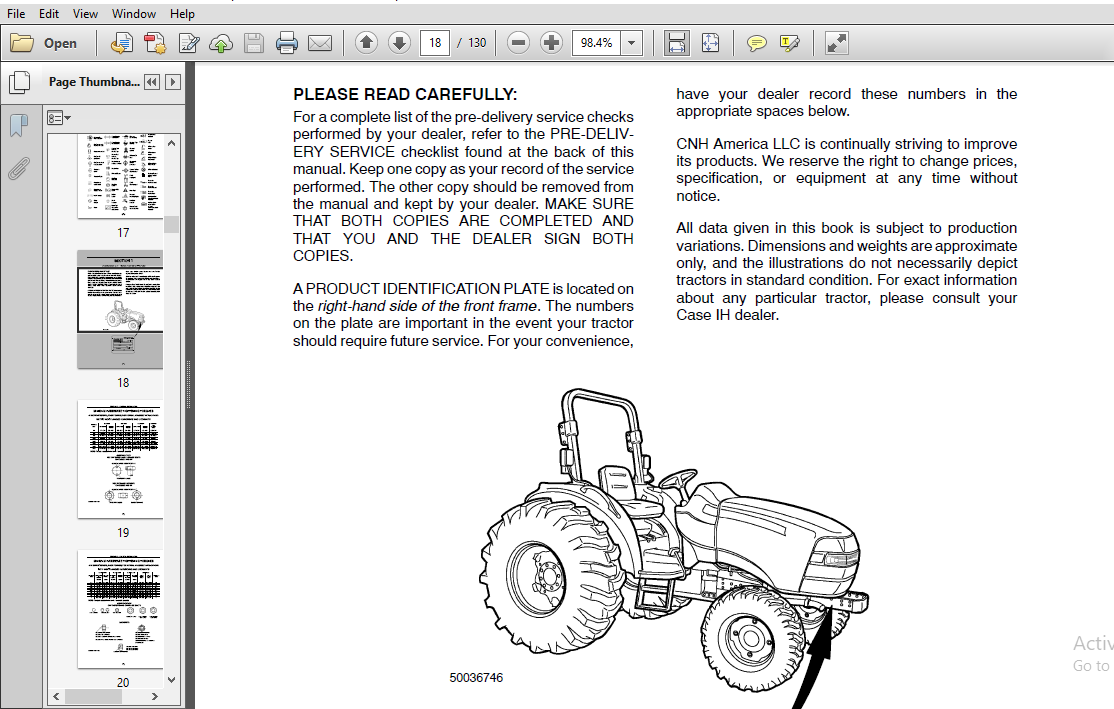1114x709 pixels.
Task: Click the edit document pencil icon
Action: coord(188,43)
